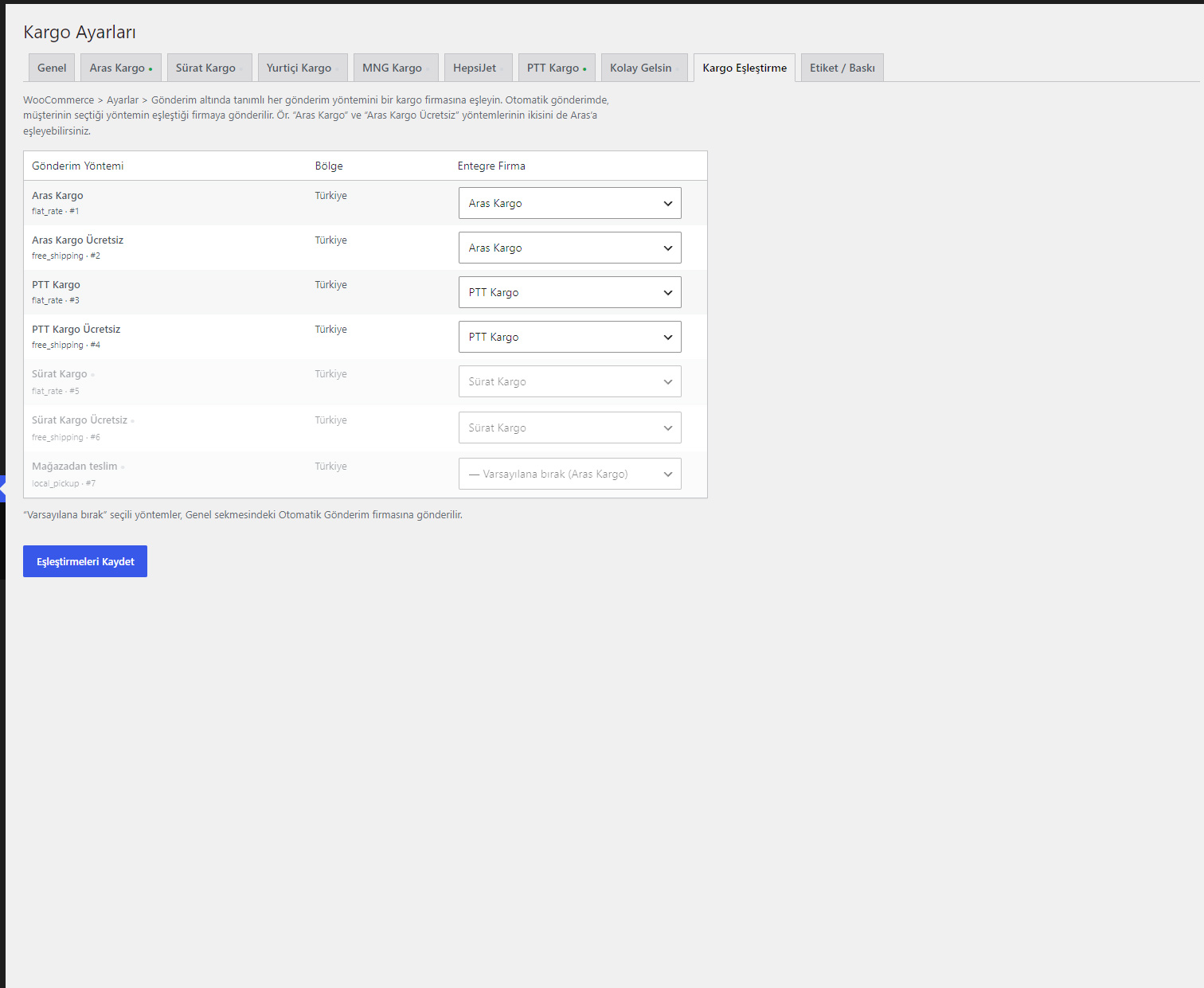Open carrier dropdown for flat_rate #1 row
Image resolution: width=1204 pixels, height=988 pixels.
570,203
